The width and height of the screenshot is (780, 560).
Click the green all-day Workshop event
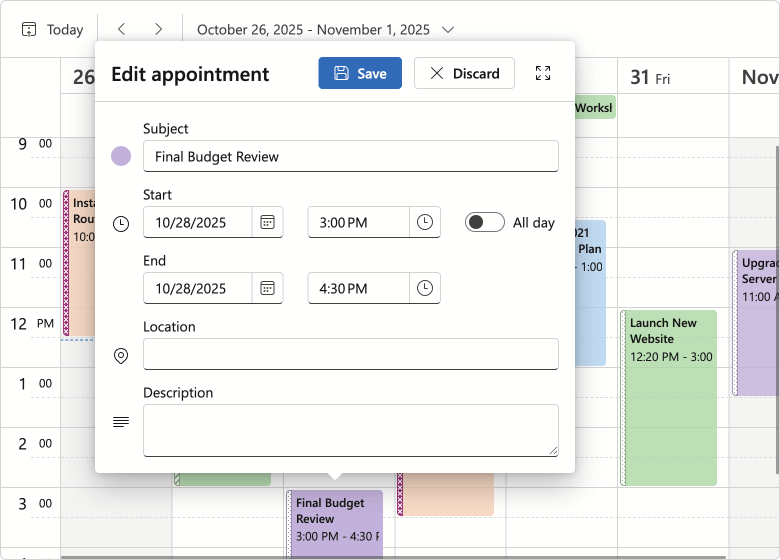[595, 107]
